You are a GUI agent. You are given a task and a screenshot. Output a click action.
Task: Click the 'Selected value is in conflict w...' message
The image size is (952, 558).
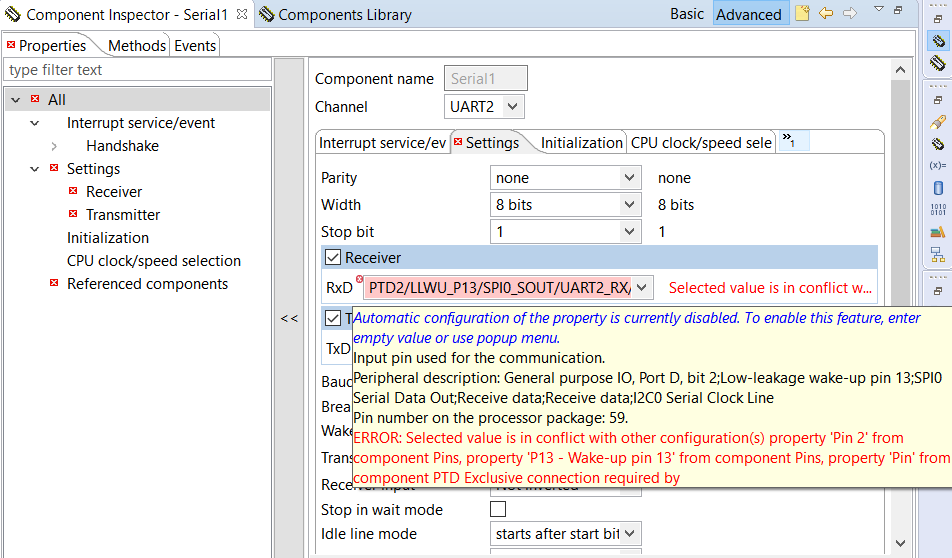(x=770, y=288)
